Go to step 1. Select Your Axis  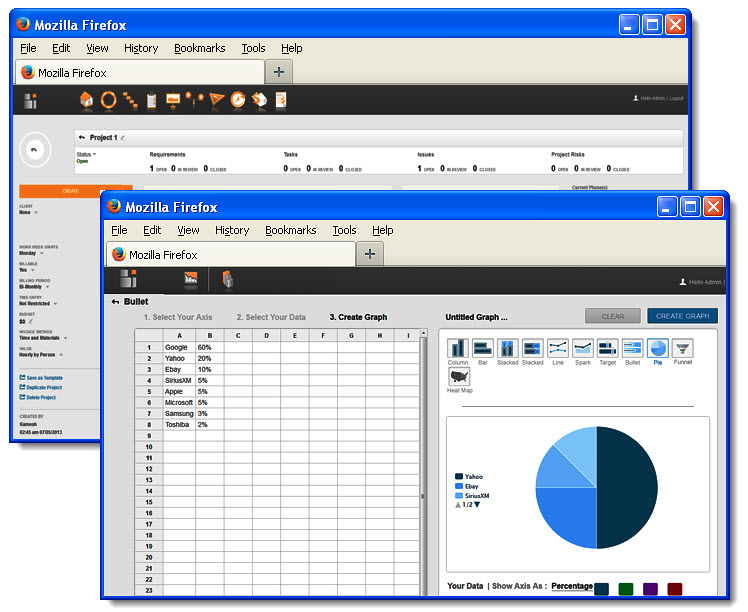click(178, 317)
